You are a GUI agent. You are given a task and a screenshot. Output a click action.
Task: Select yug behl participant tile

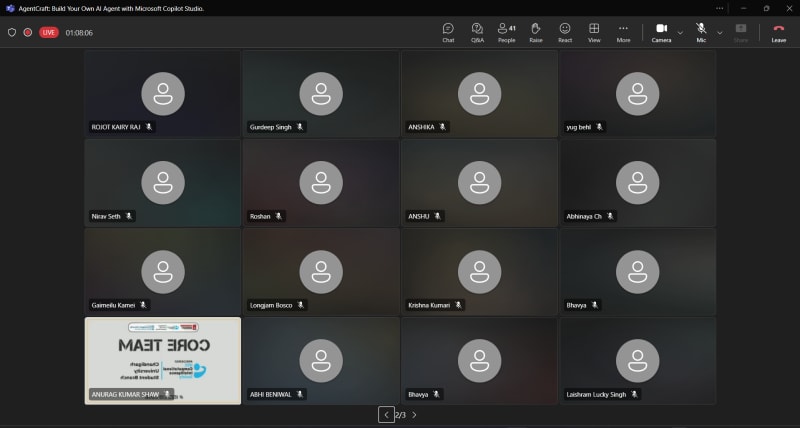click(638, 93)
